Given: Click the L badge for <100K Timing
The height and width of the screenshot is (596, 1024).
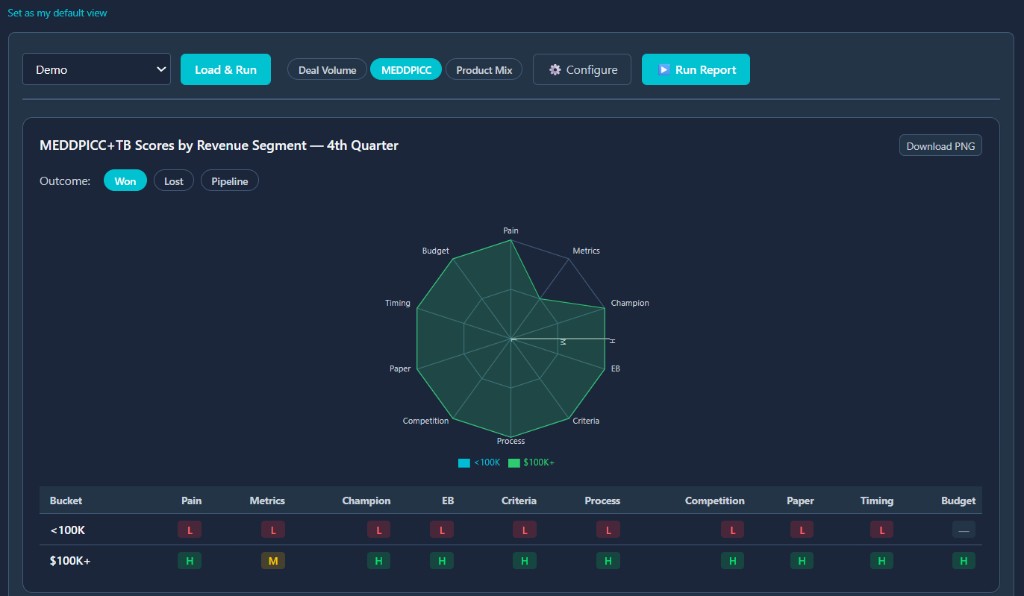Looking at the screenshot, I should (x=882, y=530).
